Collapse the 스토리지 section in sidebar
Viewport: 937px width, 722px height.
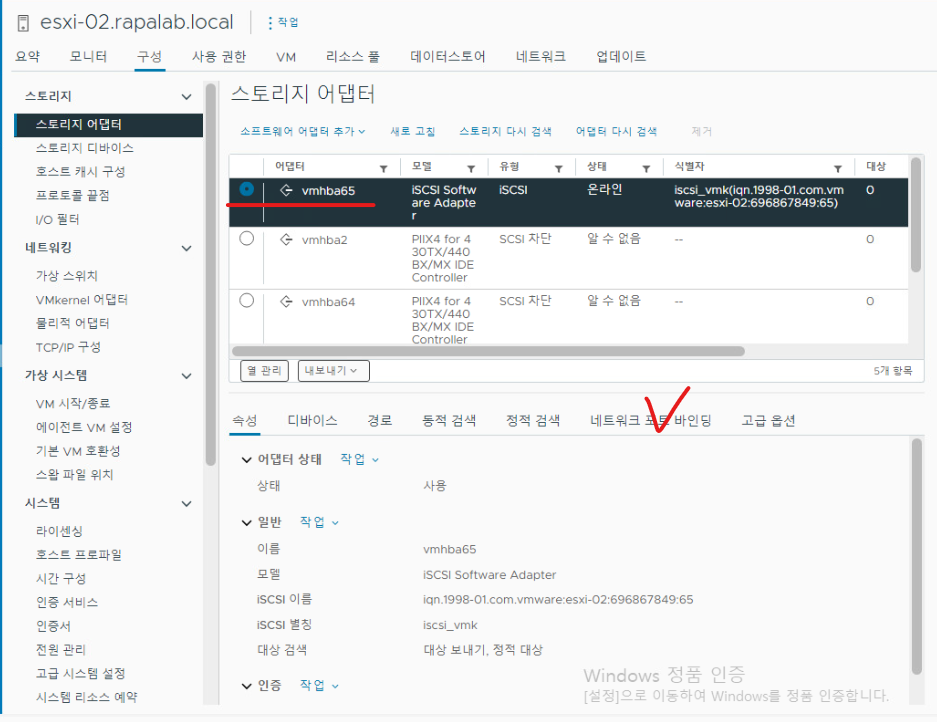click(186, 96)
